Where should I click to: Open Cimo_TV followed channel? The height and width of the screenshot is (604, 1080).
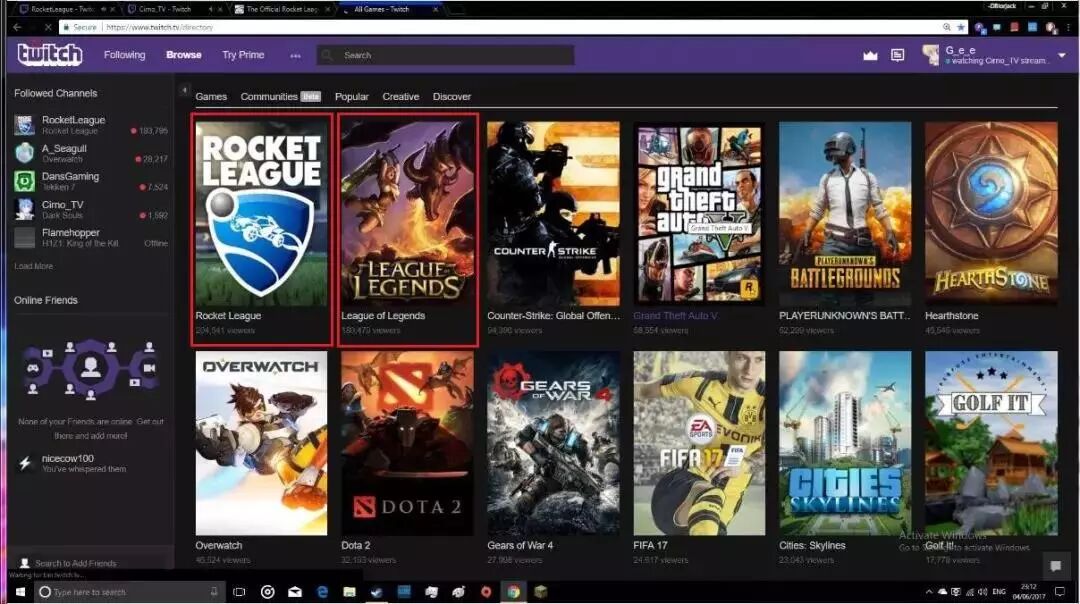[90, 209]
